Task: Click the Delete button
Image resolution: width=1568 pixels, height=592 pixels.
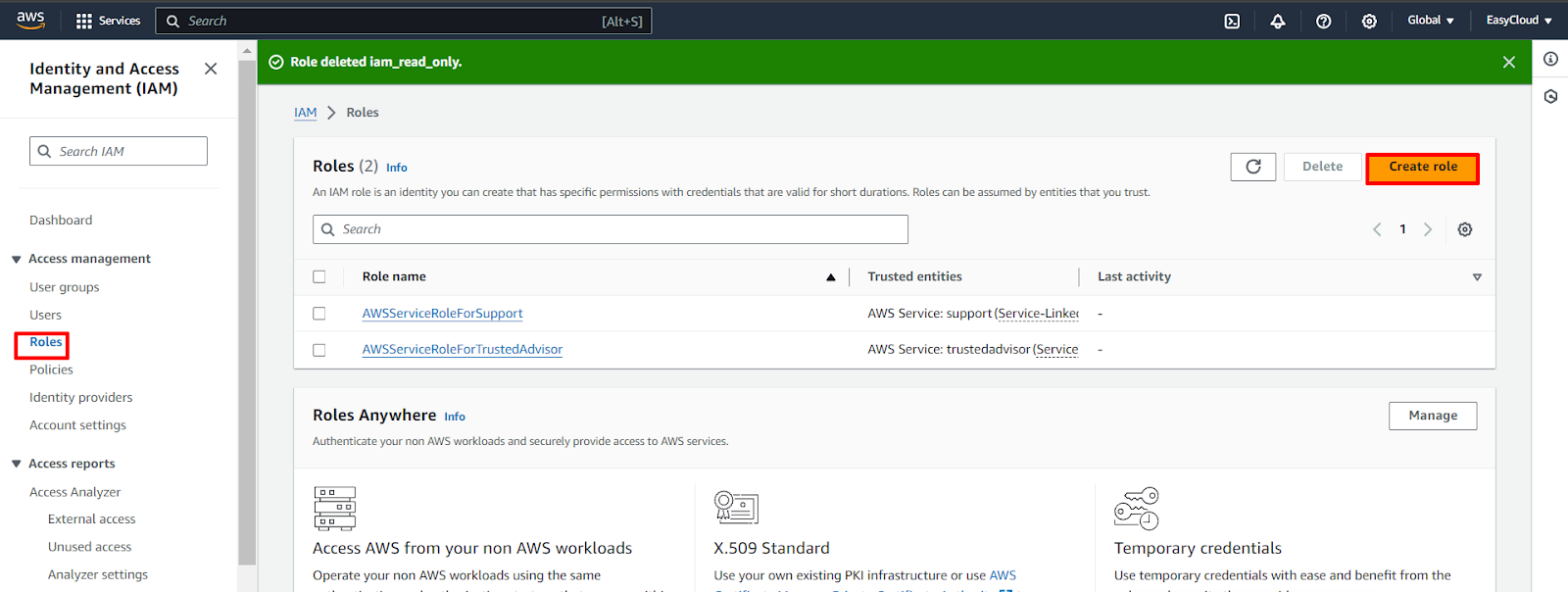Action: point(1322,167)
